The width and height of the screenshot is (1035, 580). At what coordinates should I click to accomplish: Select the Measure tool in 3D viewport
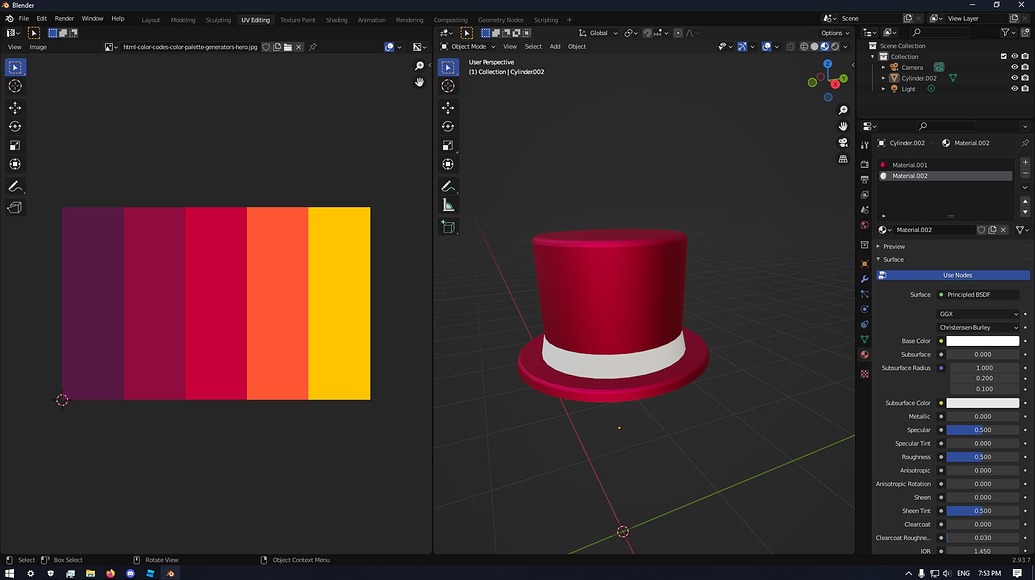point(448,205)
